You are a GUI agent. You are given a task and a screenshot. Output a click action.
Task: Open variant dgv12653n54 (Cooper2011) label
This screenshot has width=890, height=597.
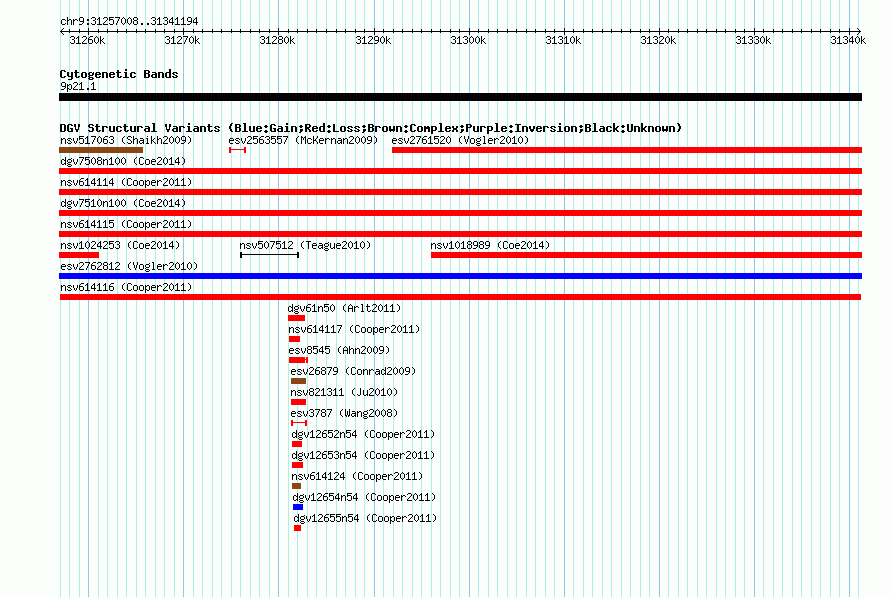click(x=363, y=455)
